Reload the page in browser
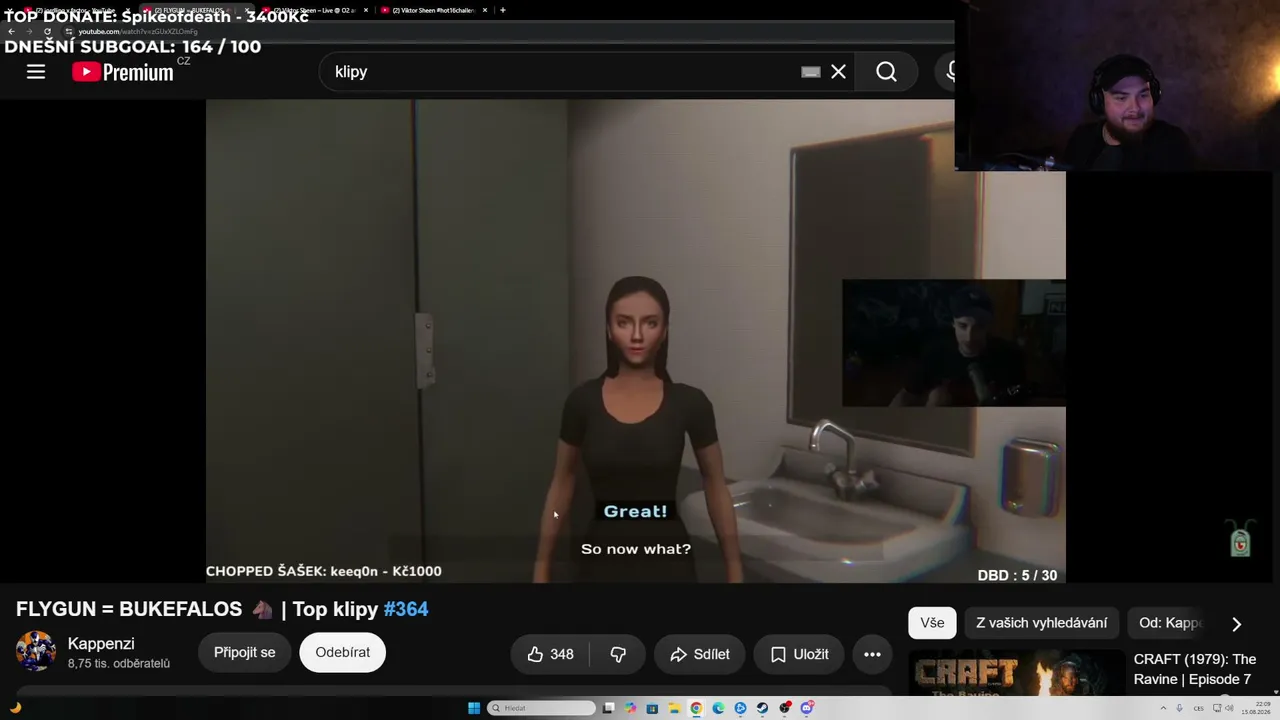The image size is (1280, 720). coord(47,31)
